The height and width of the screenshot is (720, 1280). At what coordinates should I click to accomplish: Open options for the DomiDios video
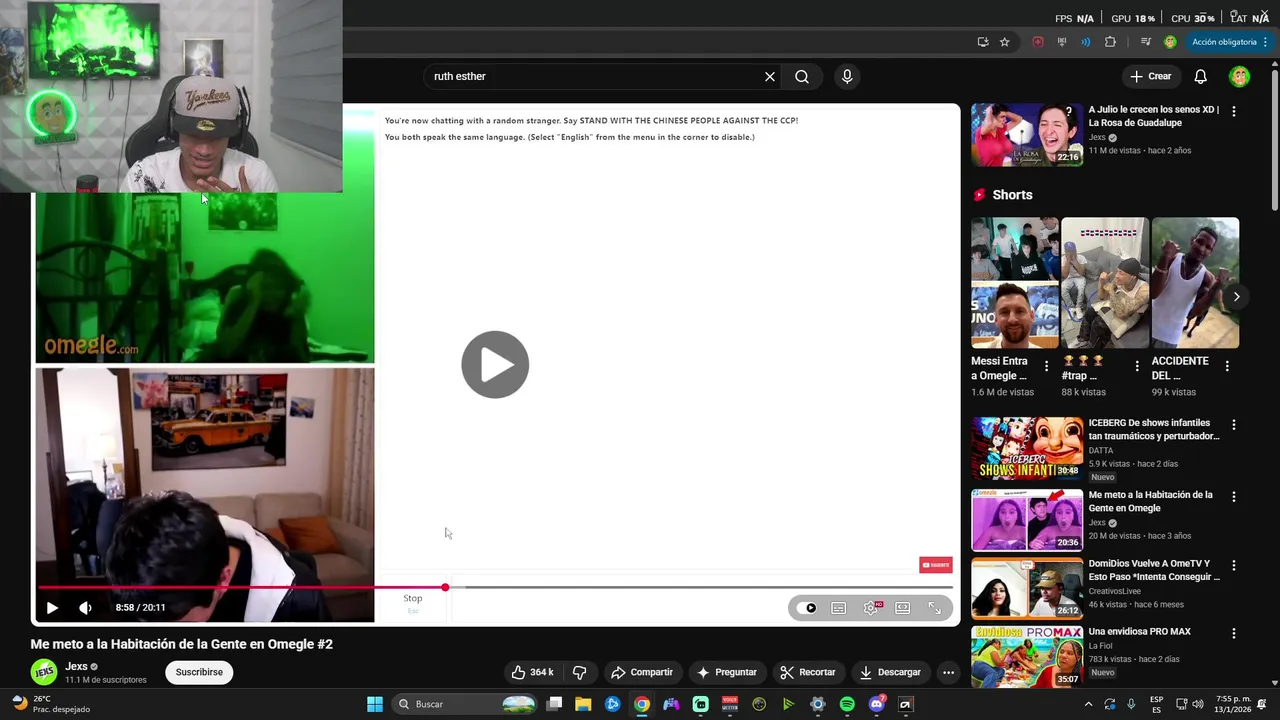pos(1233,565)
